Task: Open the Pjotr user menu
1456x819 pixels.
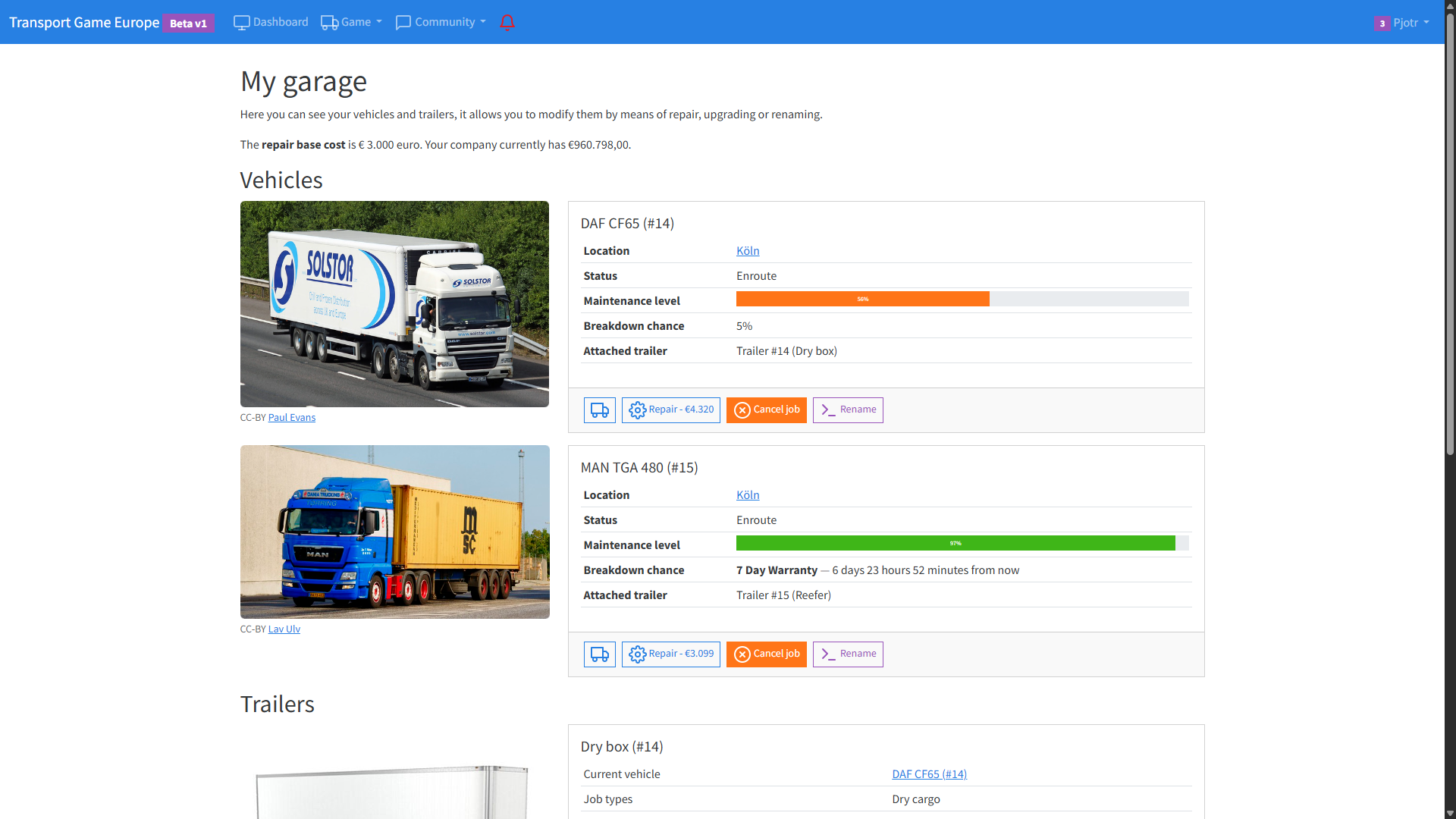Action: (x=1401, y=23)
